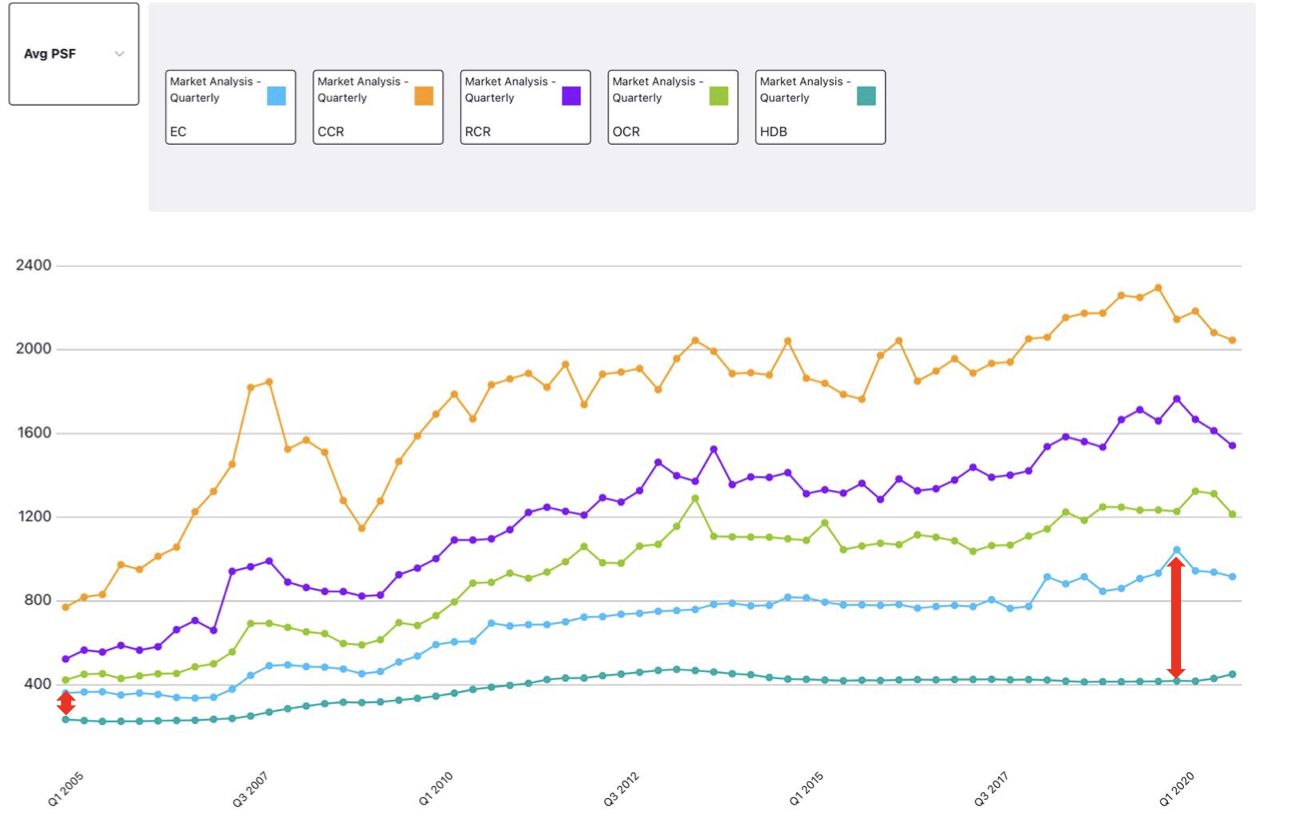Select the CCR legend card
1293x834 pixels.
pyautogui.click(x=377, y=106)
